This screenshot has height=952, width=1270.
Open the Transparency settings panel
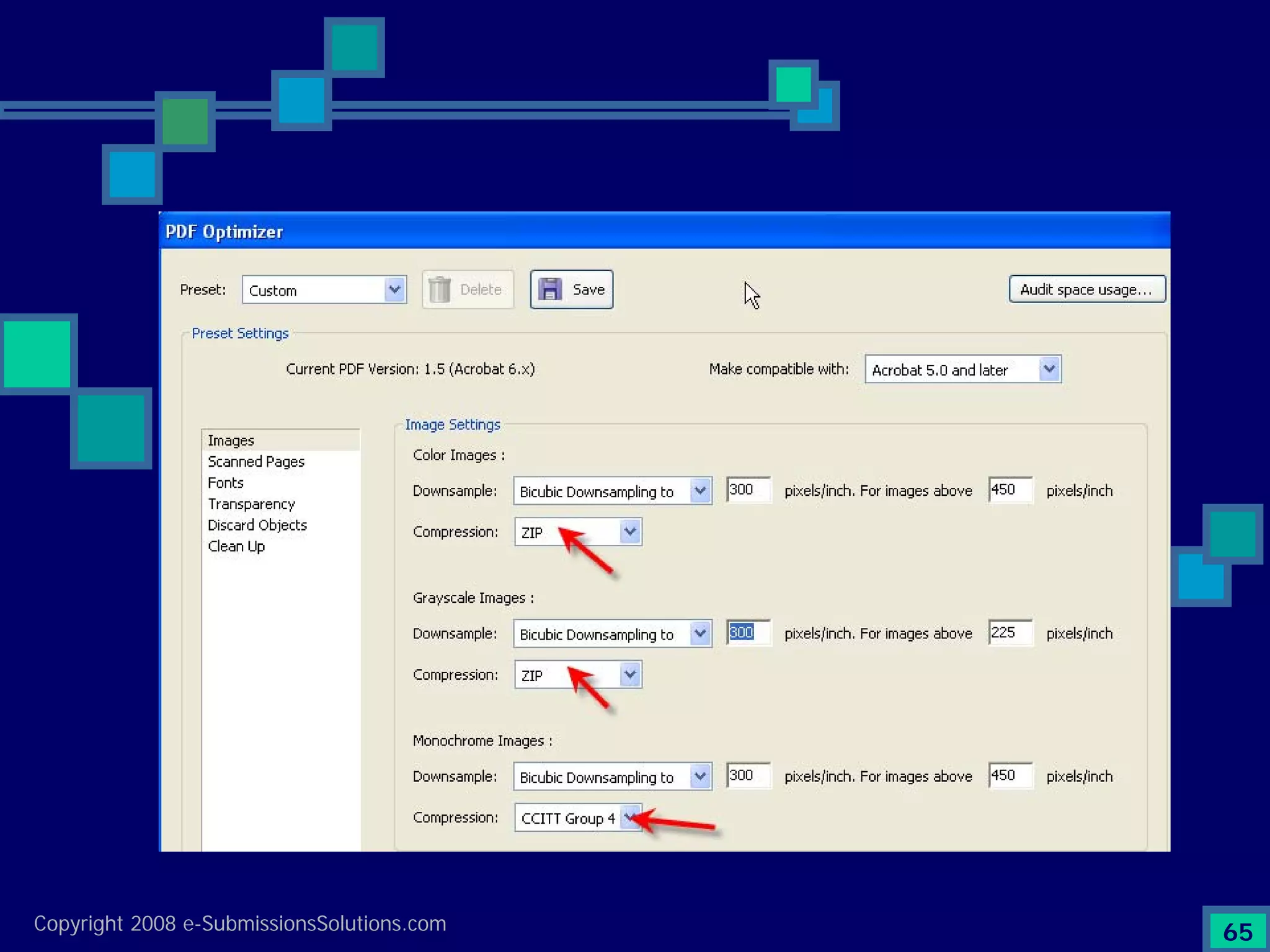(x=251, y=504)
